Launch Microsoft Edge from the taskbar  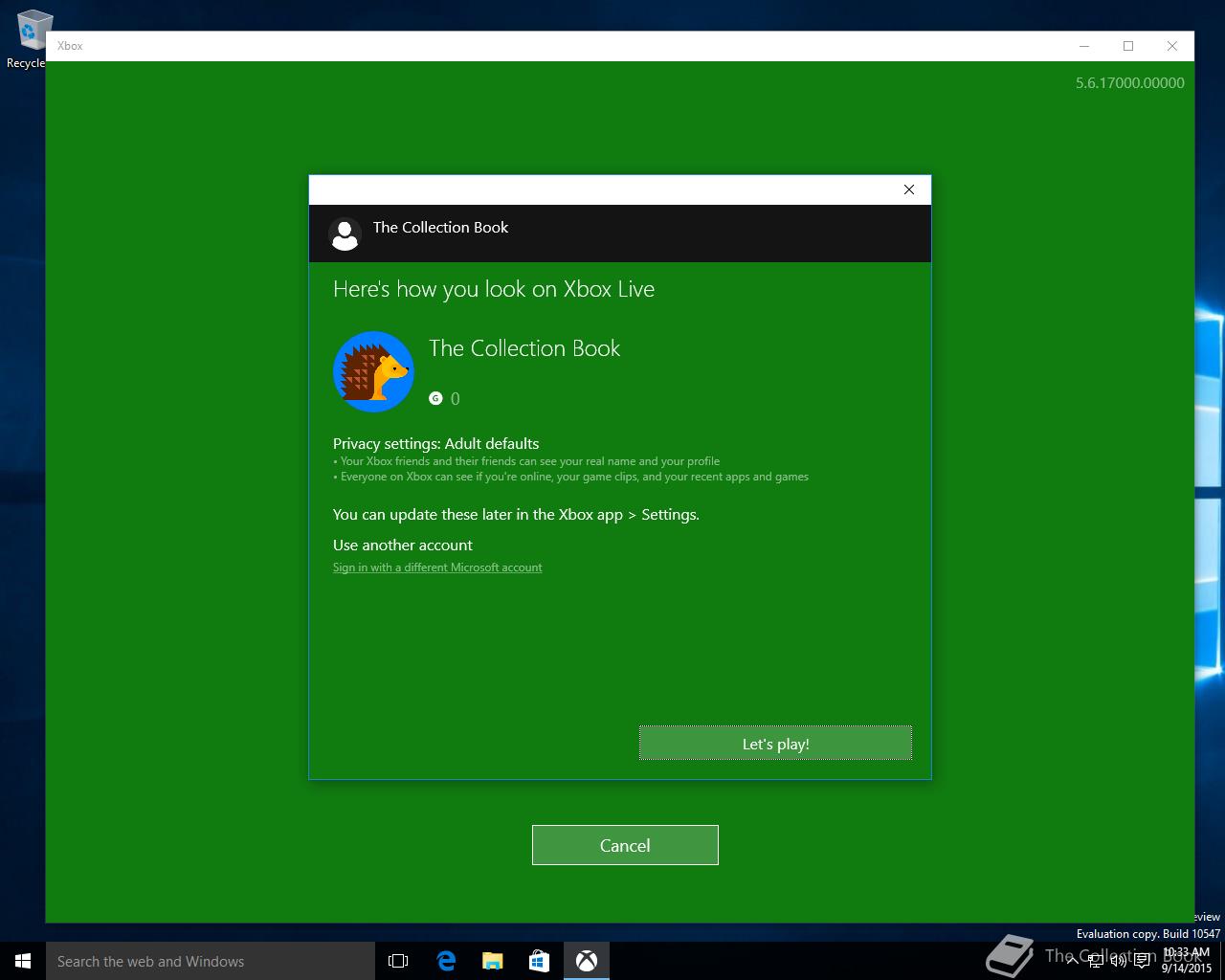click(446, 961)
